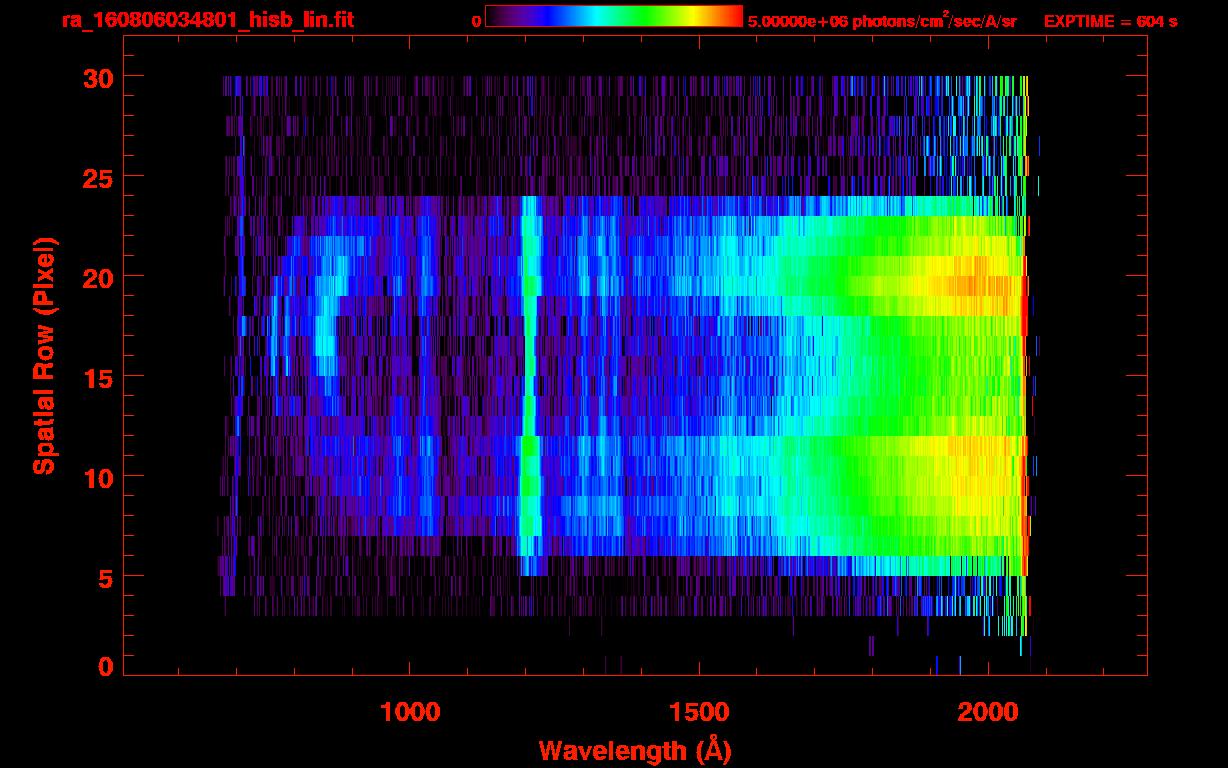Click the file name ra_160806034801_hisb_lin.fit
The image size is (1228, 768).
[208, 20]
